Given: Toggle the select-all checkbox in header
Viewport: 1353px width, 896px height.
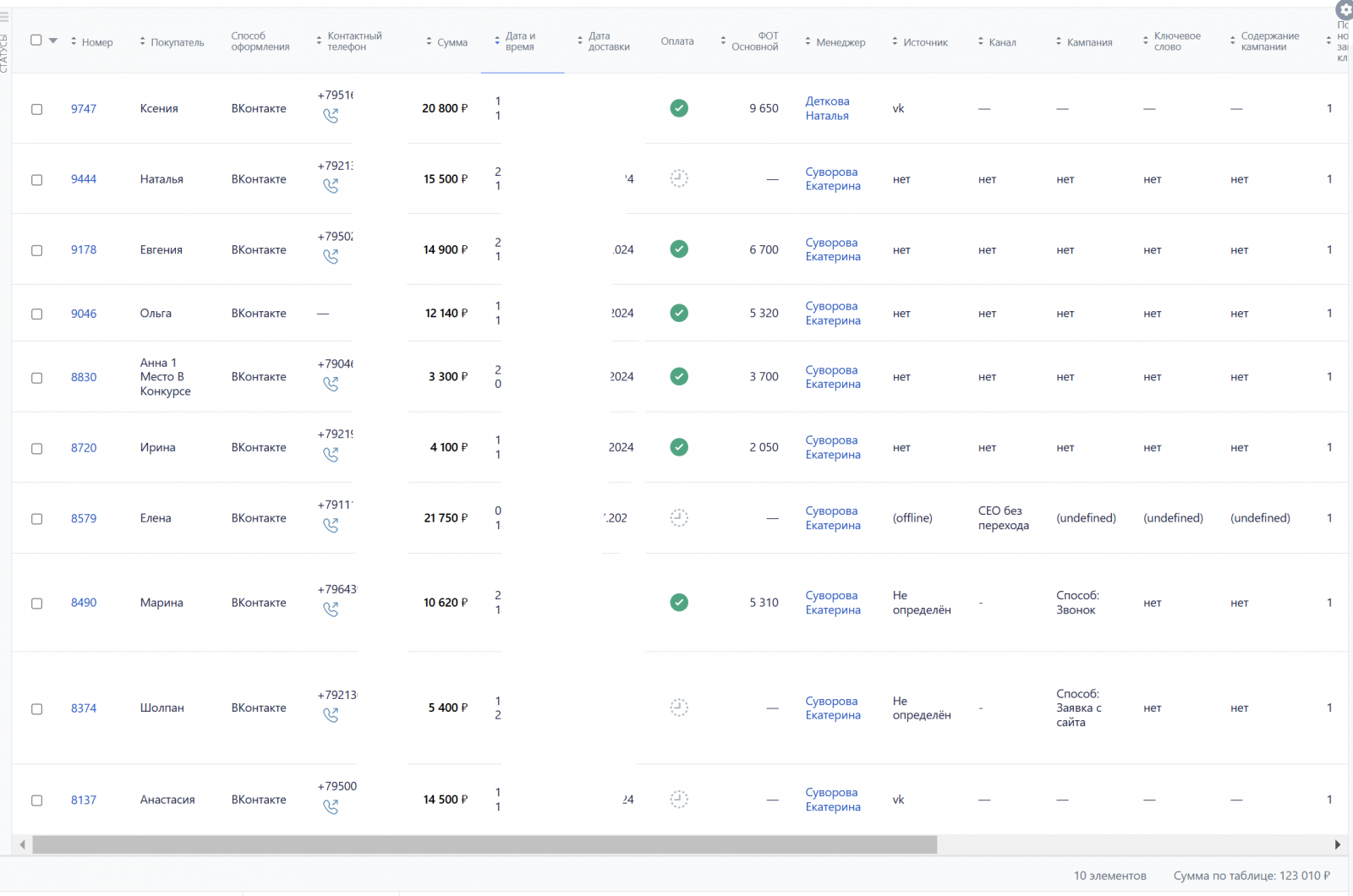Looking at the screenshot, I should [x=36, y=41].
